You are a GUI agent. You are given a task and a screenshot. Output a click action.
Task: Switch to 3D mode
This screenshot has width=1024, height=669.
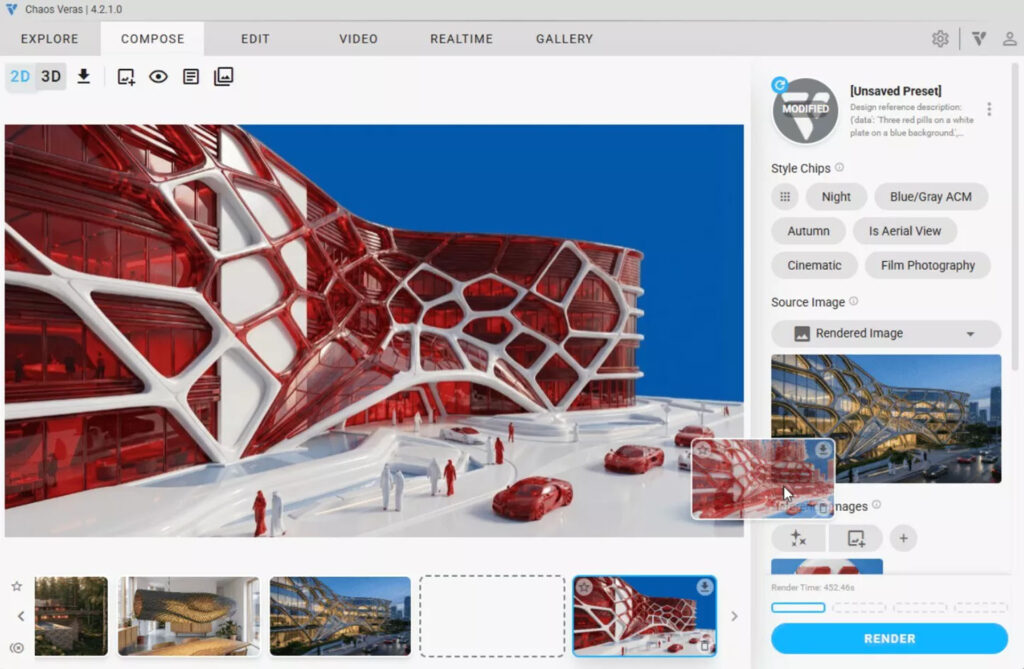click(50, 75)
